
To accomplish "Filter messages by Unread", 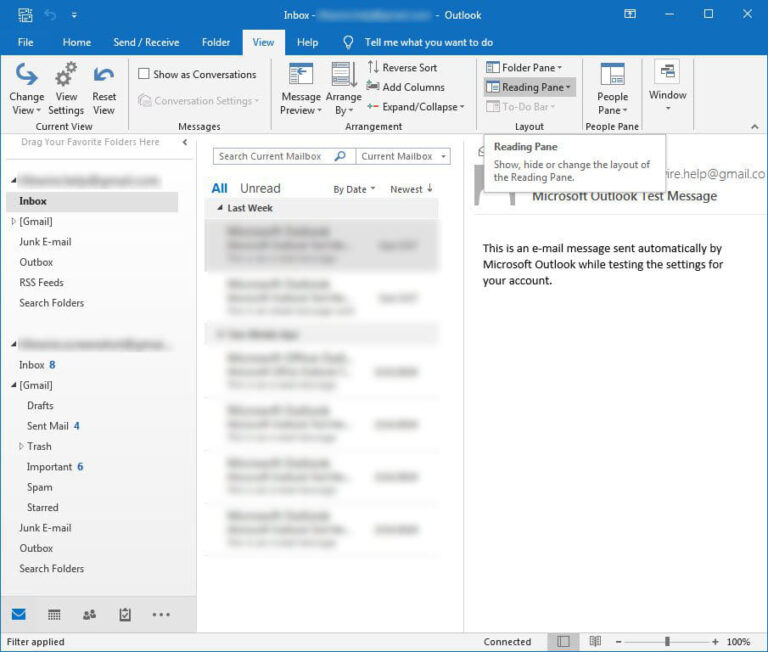I will 260,188.
